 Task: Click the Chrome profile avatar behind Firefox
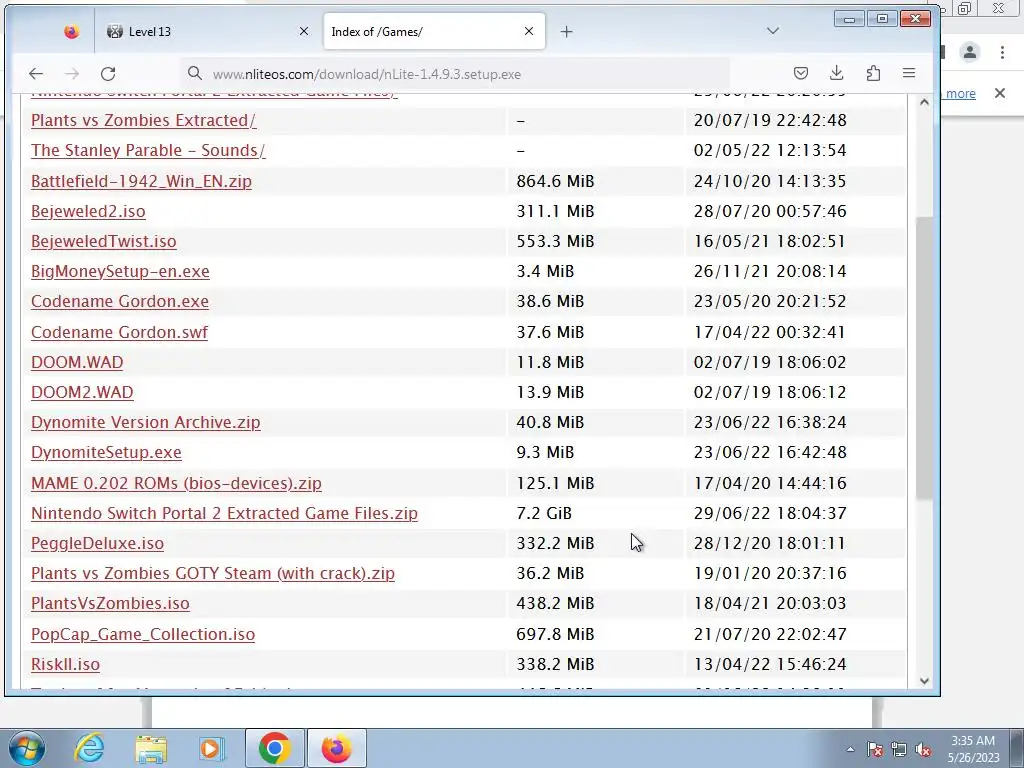[x=970, y=52]
